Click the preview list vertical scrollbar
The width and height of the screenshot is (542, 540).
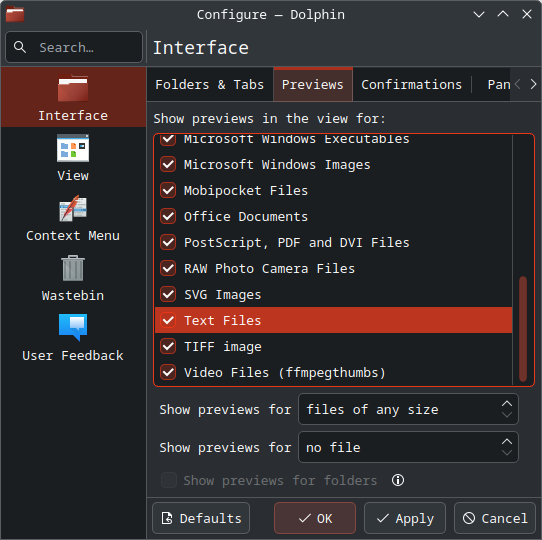(523, 329)
